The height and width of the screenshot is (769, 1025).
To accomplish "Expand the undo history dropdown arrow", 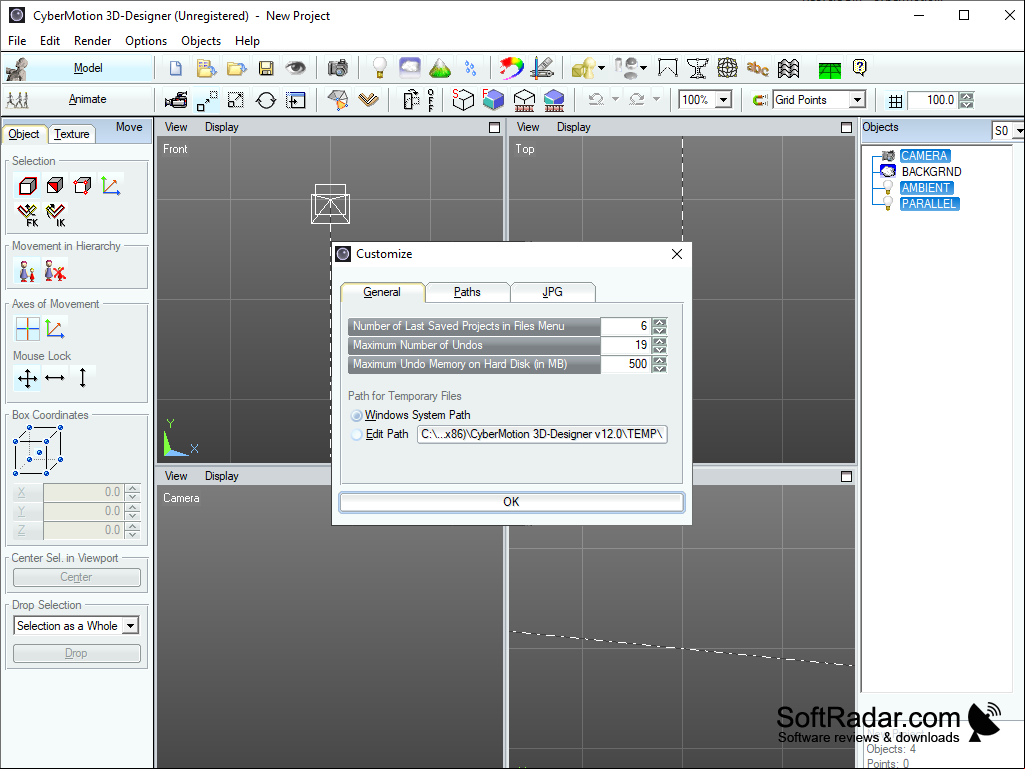I will (x=615, y=99).
